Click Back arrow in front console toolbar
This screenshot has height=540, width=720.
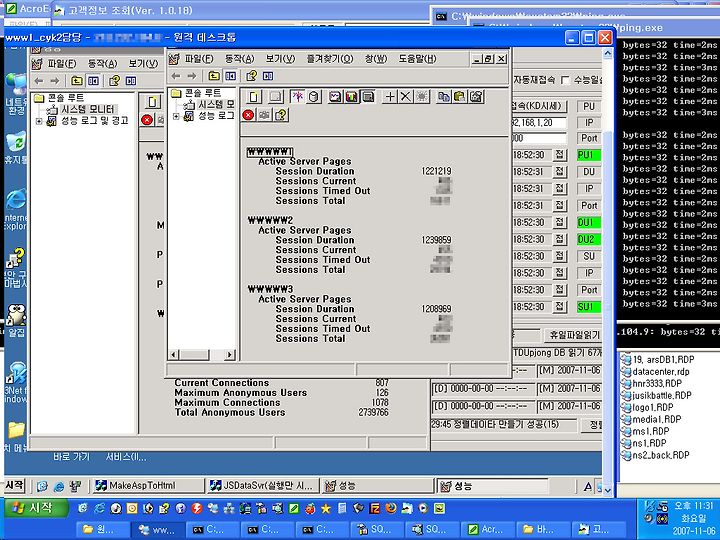[x=176, y=76]
